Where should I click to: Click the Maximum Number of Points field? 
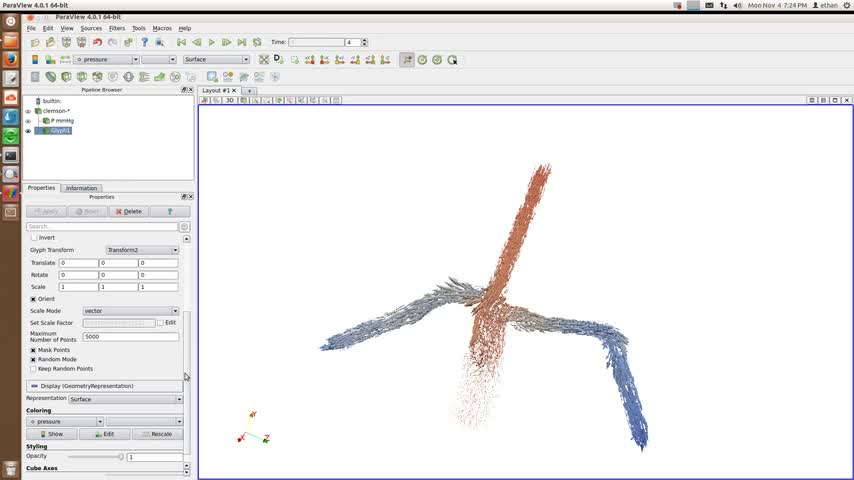click(x=131, y=337)
